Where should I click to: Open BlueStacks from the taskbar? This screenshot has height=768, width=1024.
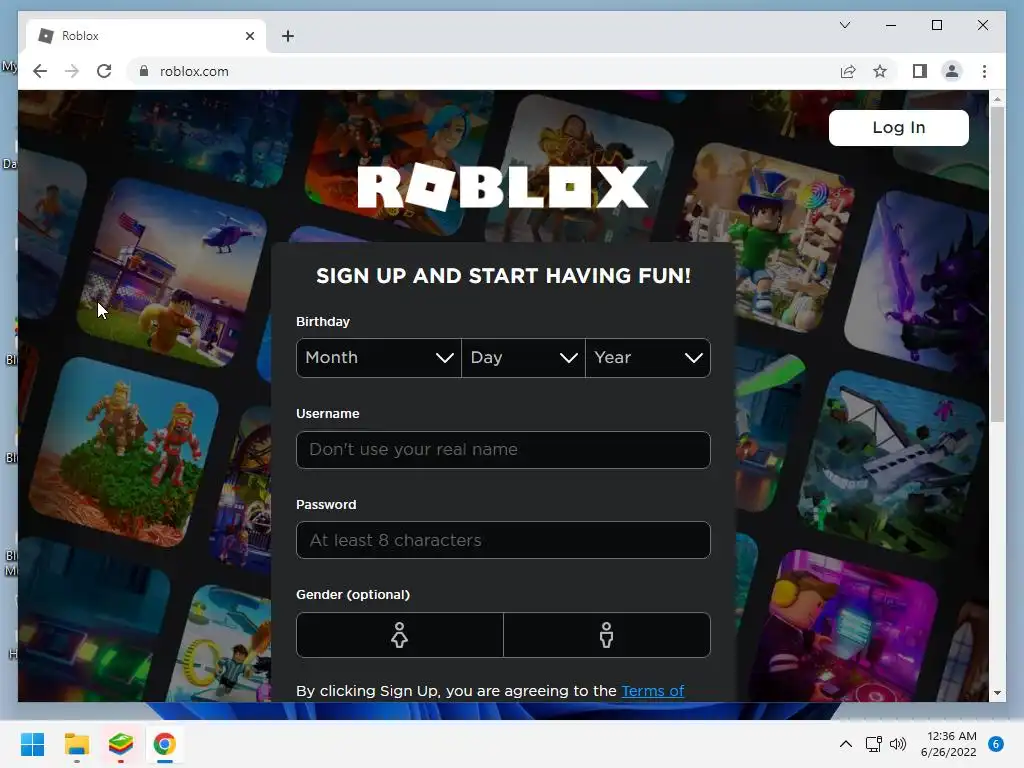(121, 744)
